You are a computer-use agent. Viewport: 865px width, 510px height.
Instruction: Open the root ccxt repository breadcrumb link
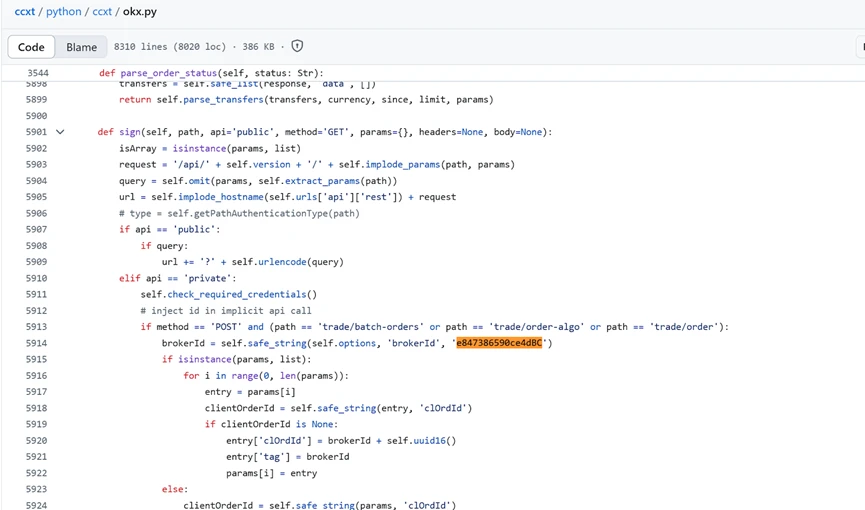[25, 12]
